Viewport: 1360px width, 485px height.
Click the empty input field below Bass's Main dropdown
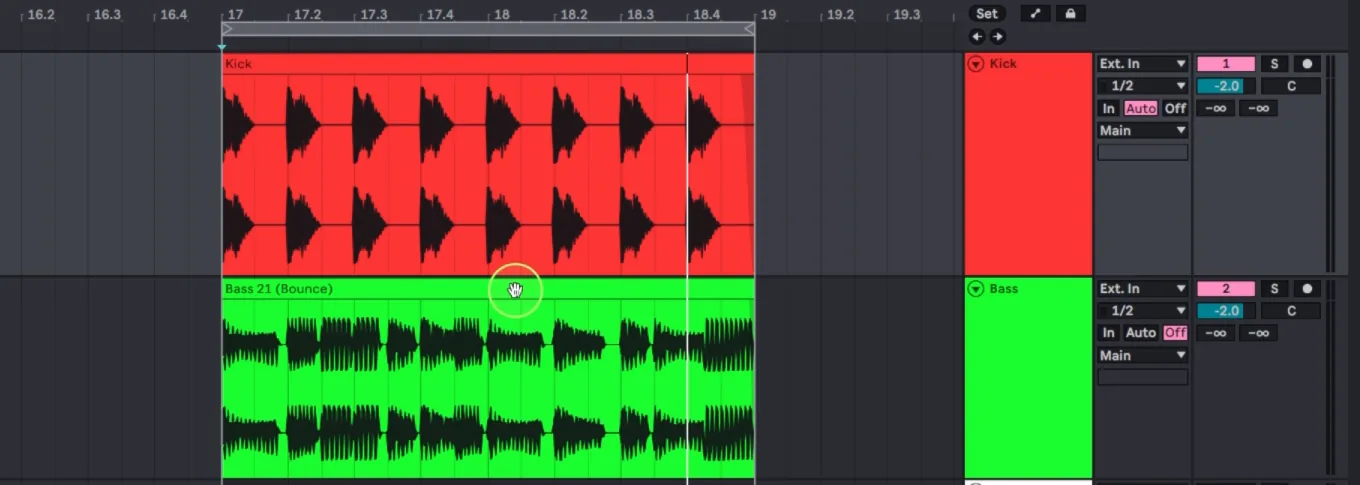point(1143,378)
